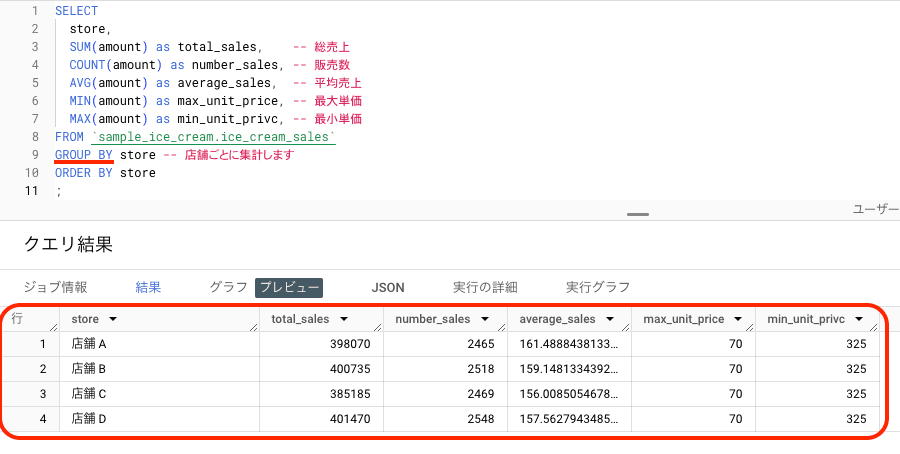Click the 行 column resize handle
The width and height of the screenshot is (900, 454).
(53, 326)
